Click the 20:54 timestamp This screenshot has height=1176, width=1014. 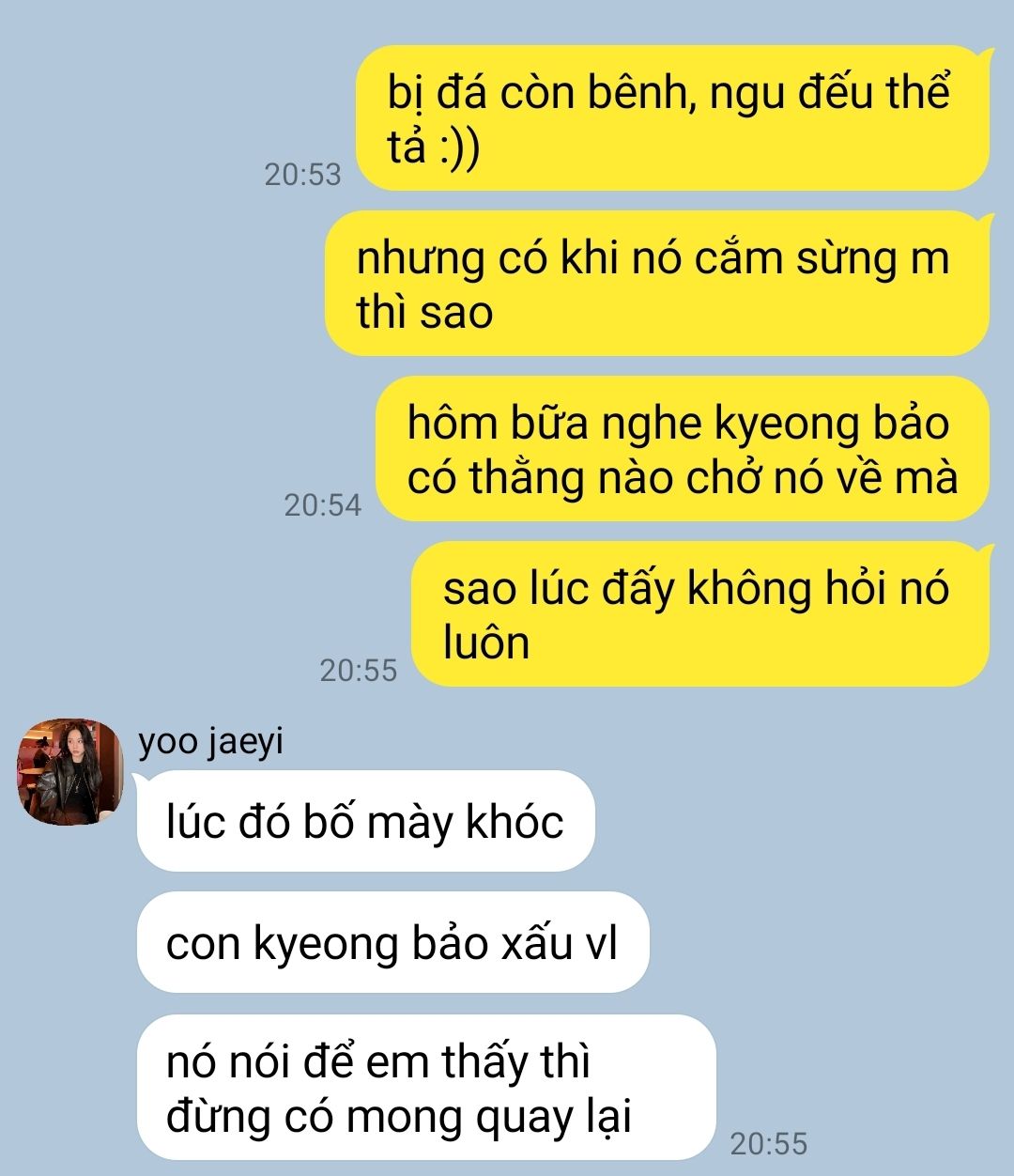tap(322, 505)
